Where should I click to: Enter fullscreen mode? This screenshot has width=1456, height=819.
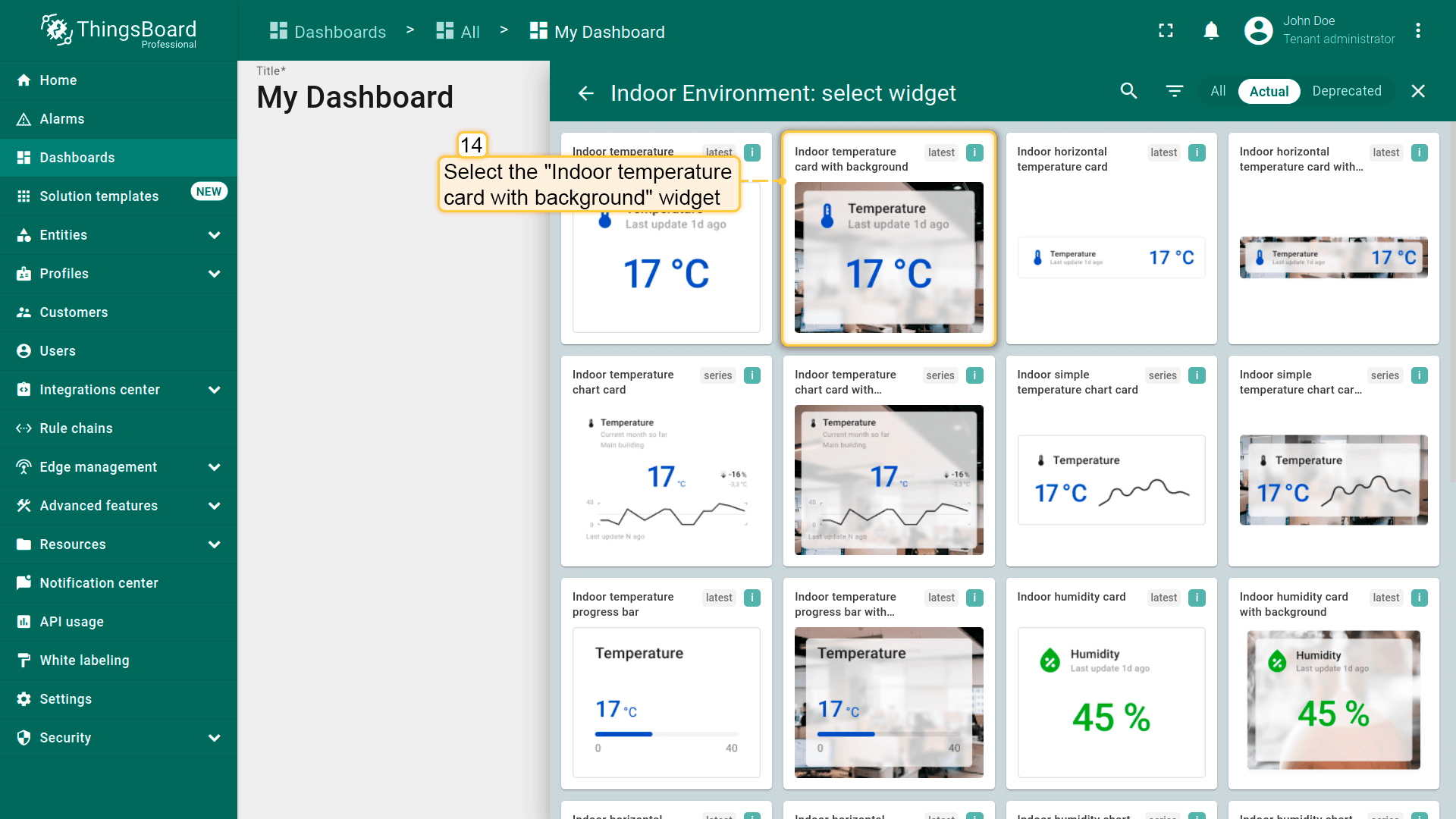click(1166, 30)
